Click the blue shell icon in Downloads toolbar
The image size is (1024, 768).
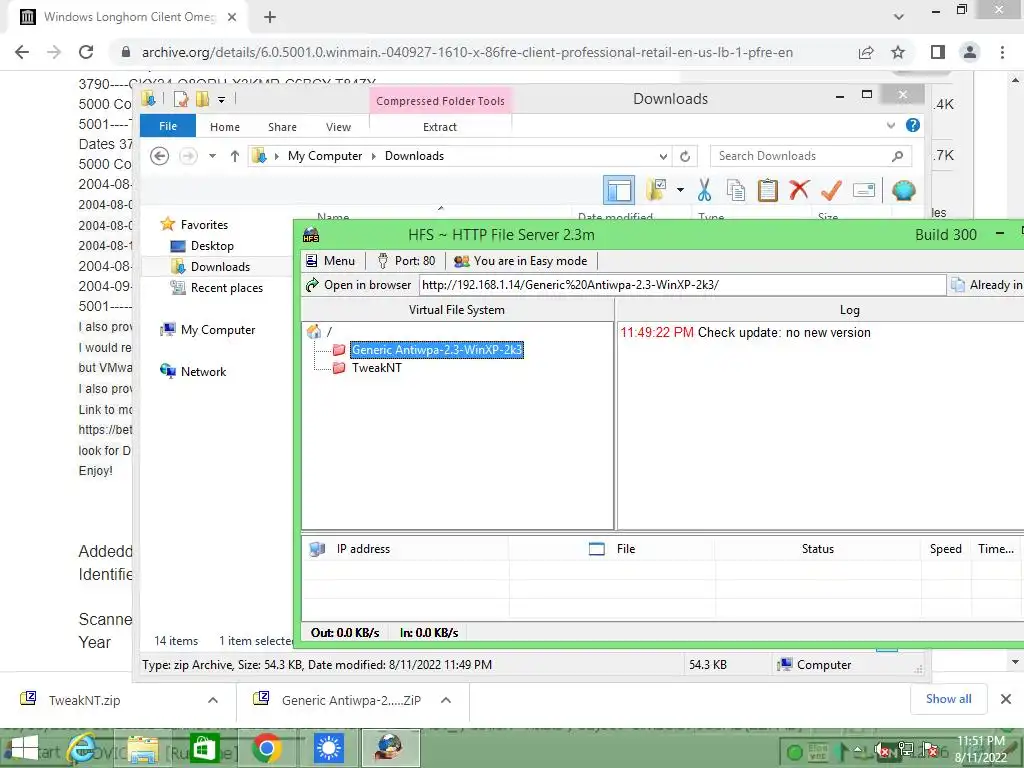(x=903, y=190)
